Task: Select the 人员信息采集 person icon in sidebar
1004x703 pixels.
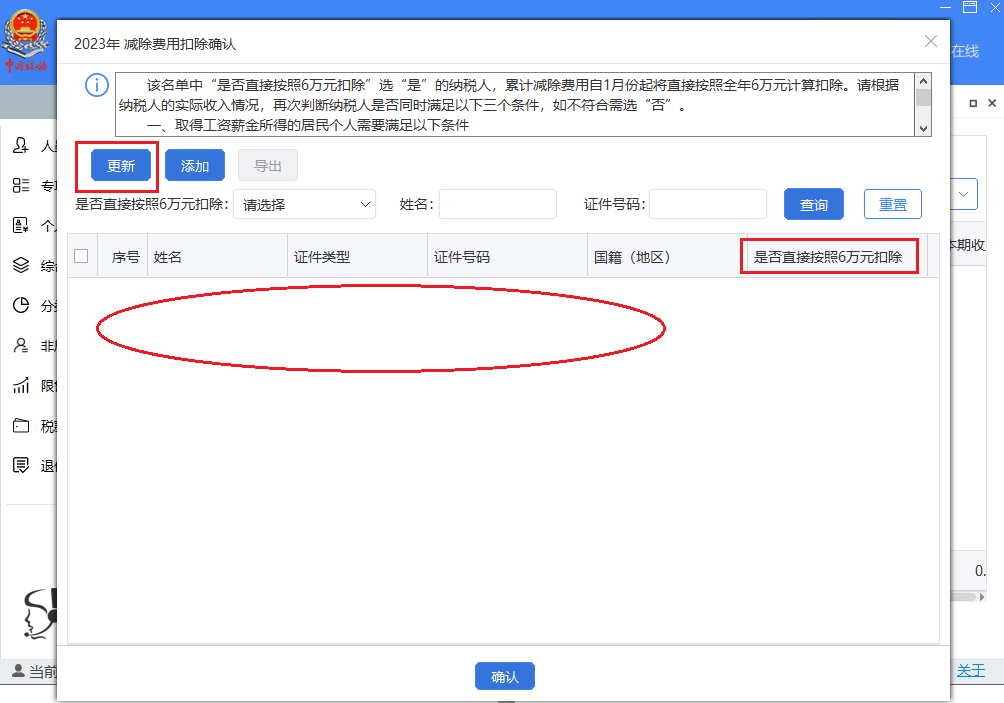Action: point(20,145)
